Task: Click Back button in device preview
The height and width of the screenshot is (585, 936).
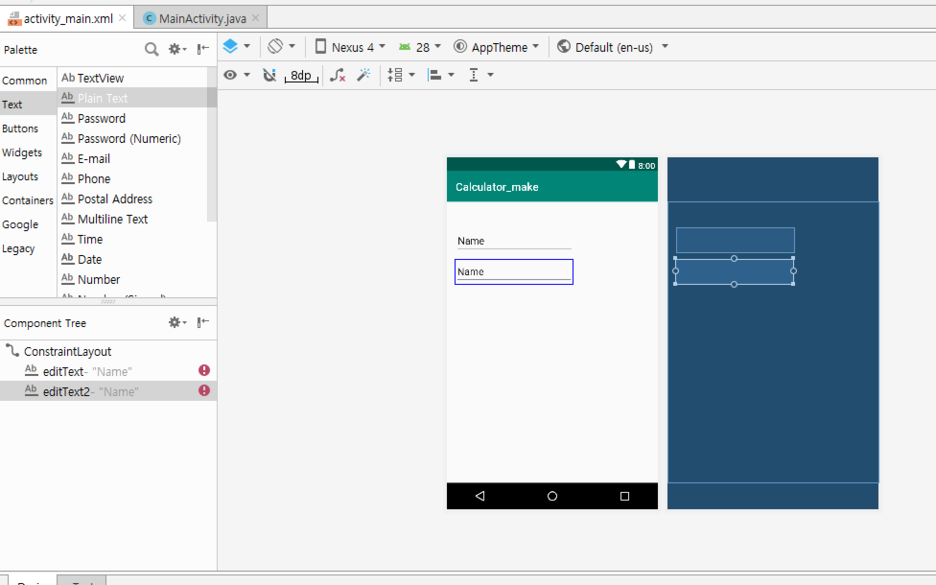Action: pyautogui.click(x=480, y=496)
